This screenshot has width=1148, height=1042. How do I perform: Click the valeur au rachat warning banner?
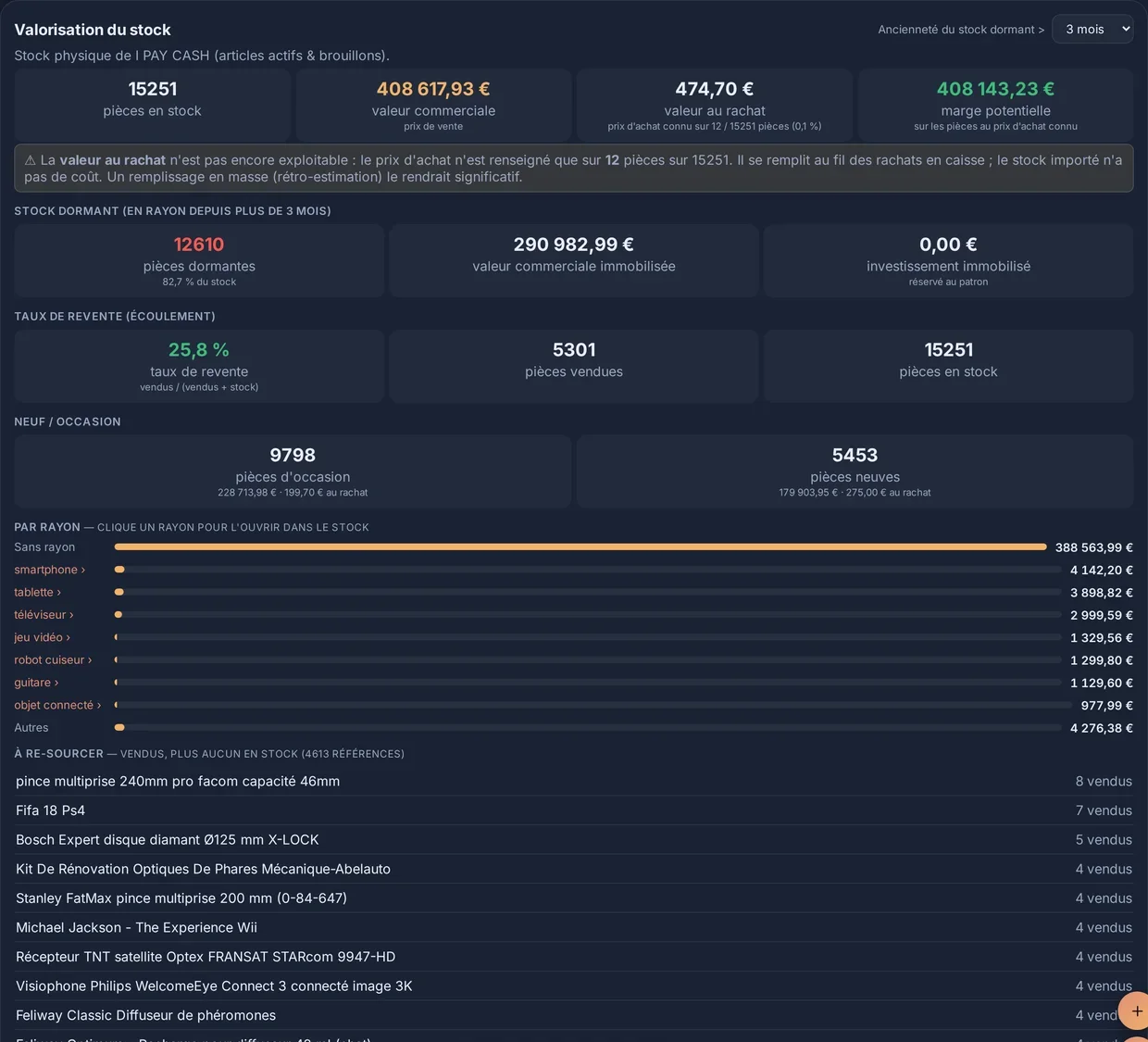(x=574, y=169)
